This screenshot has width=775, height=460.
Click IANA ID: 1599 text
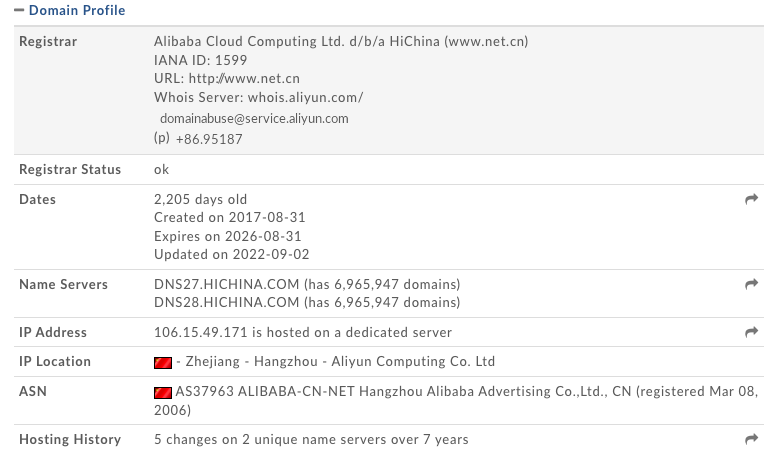(x=200, y=60)
